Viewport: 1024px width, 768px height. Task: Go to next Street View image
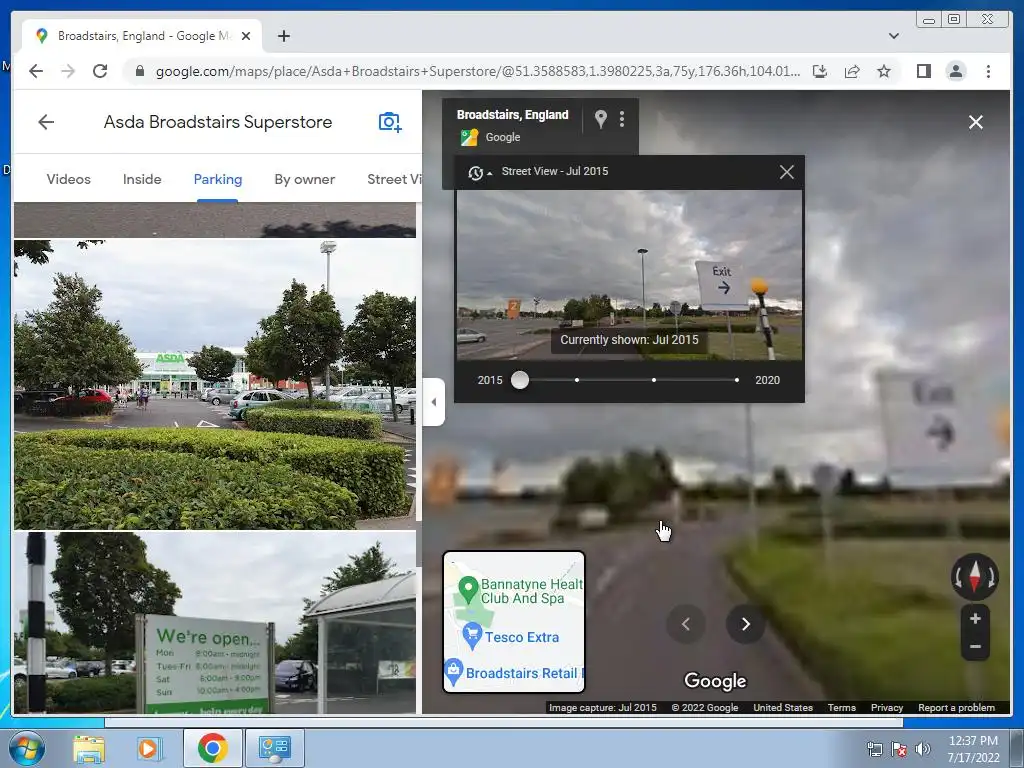coord(745,624)
